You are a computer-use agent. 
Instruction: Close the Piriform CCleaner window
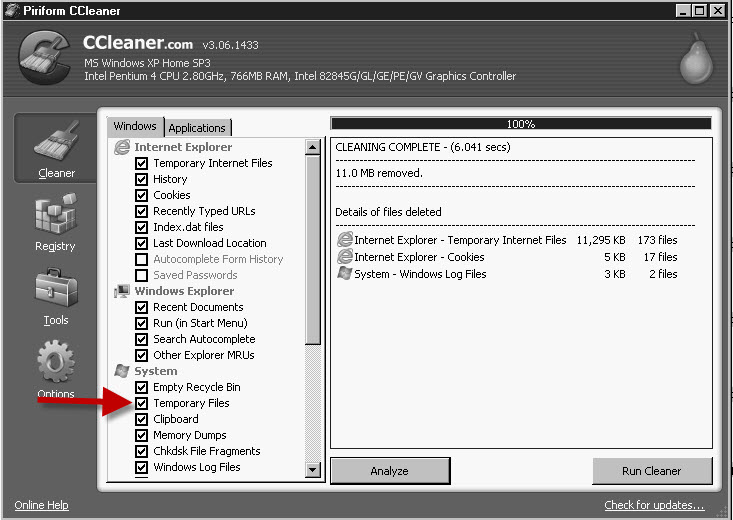pyautogui.click(x=717, y=10)
